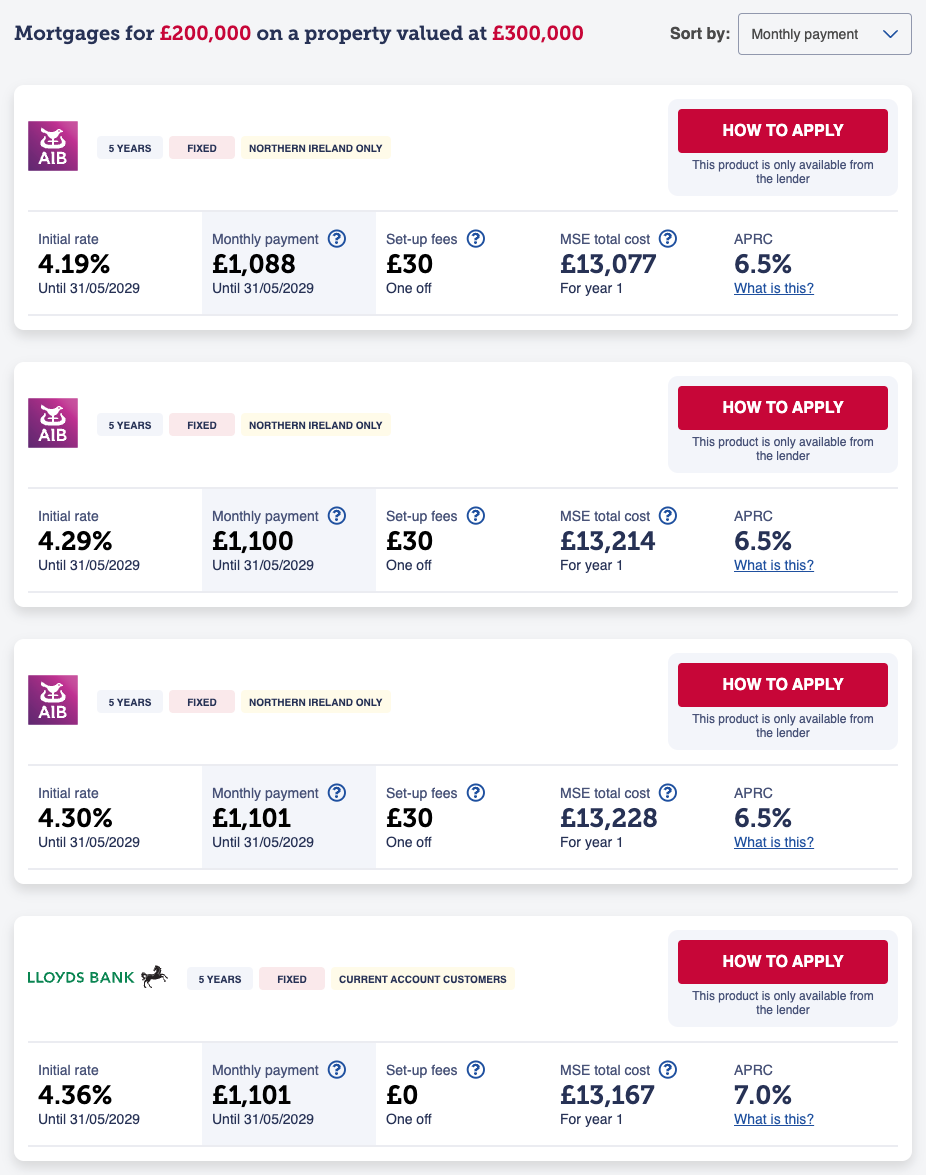This screenshot has height=1175, width=926.
Task: Click the MSE total cost help icon for the £13,077 mortgage
Action: click(x=668, y=239)
